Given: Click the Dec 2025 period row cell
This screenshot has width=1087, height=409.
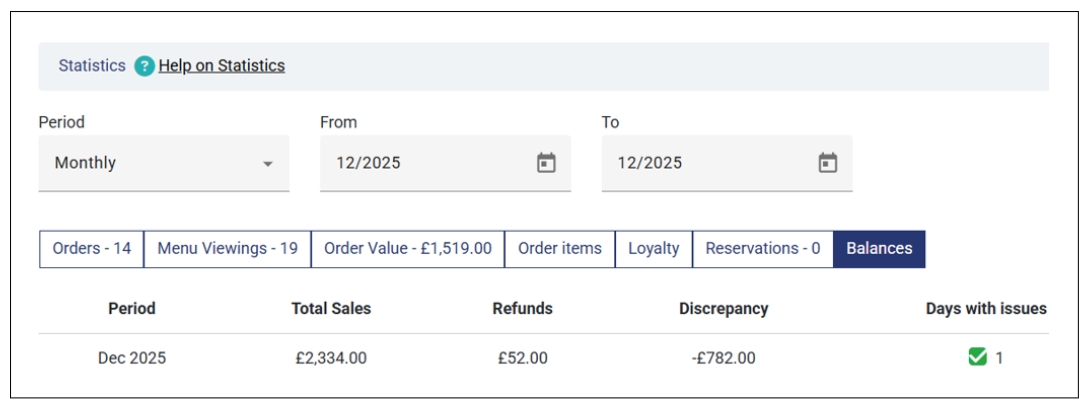Looking at the screenshot, I should (132, 358).
